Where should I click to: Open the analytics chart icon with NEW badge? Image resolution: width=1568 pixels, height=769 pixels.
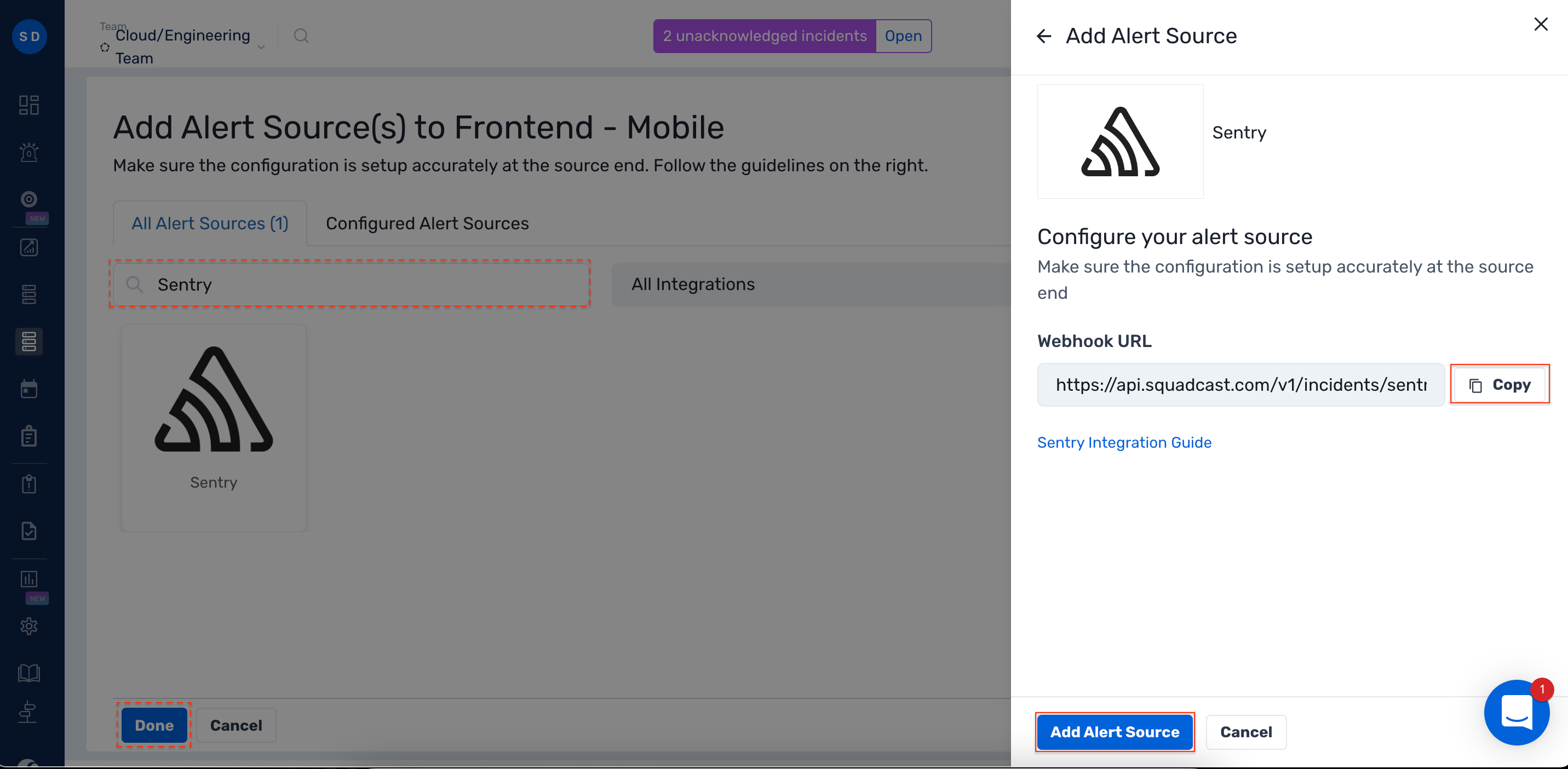[x=28, y=579]
